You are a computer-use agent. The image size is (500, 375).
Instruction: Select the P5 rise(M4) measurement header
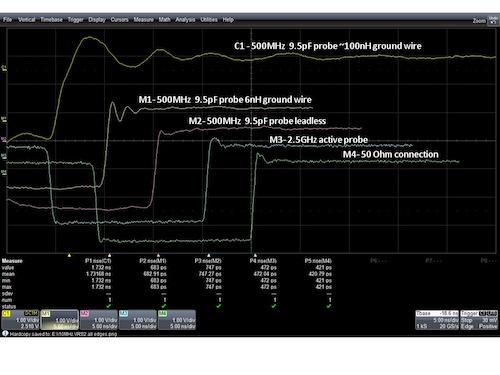pyautogui.click(x=318, y=261)
